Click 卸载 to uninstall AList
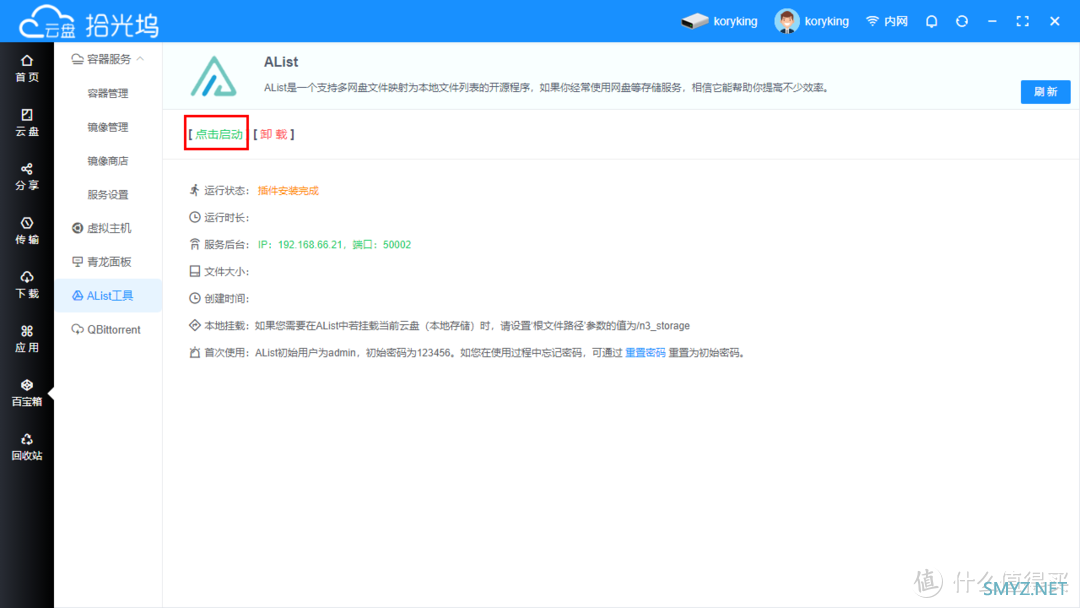 [x=273, y=134]
